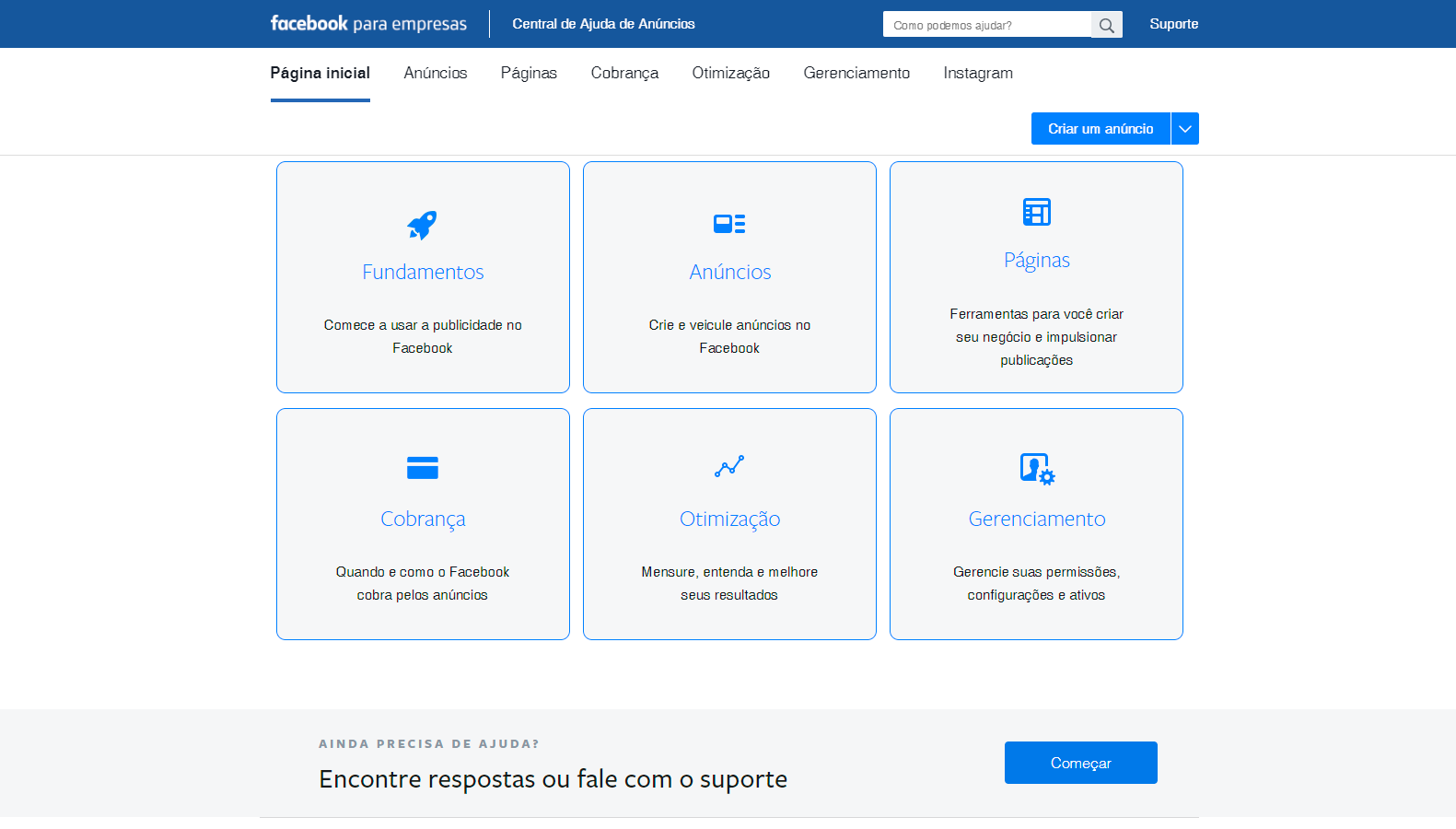Click the Gerenciamento user settings icon

tap(1037, 469)
